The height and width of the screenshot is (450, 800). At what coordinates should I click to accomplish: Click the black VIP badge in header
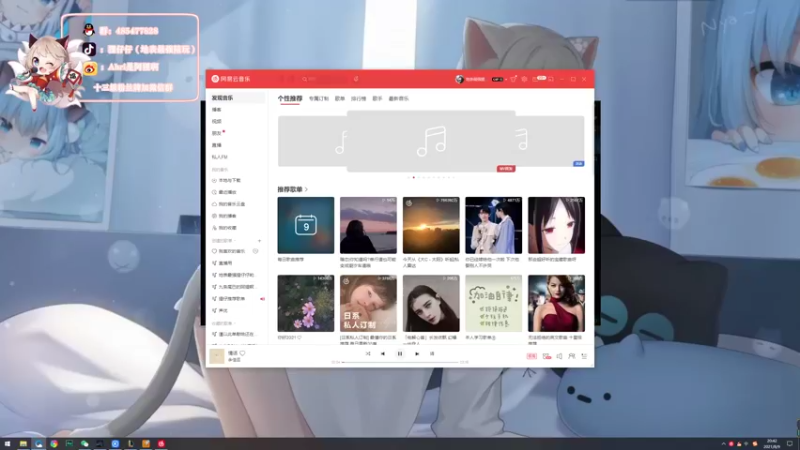point(497,79)
